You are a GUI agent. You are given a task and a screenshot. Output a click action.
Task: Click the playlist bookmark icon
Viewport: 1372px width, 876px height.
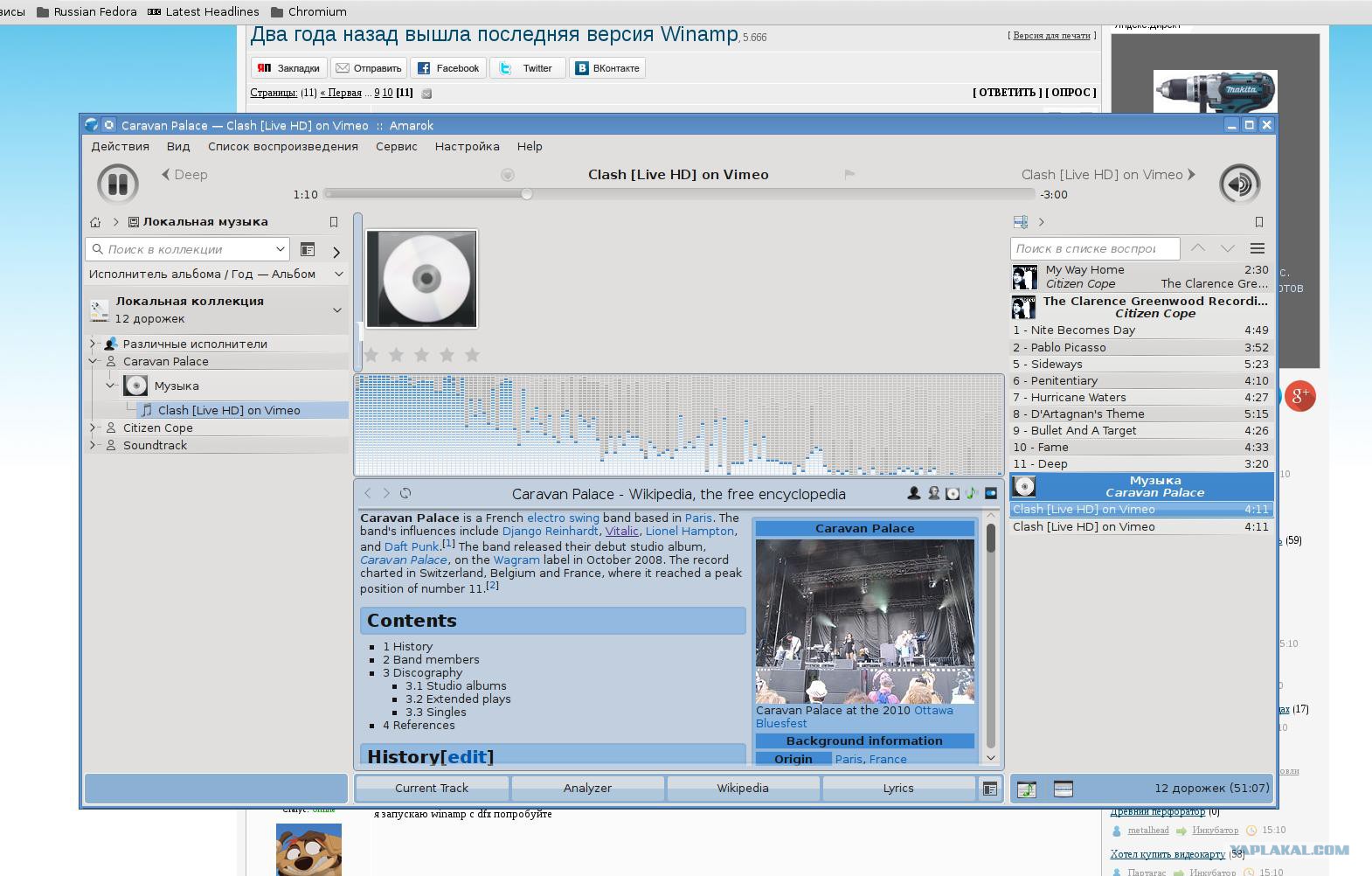tap(1258, 222)
